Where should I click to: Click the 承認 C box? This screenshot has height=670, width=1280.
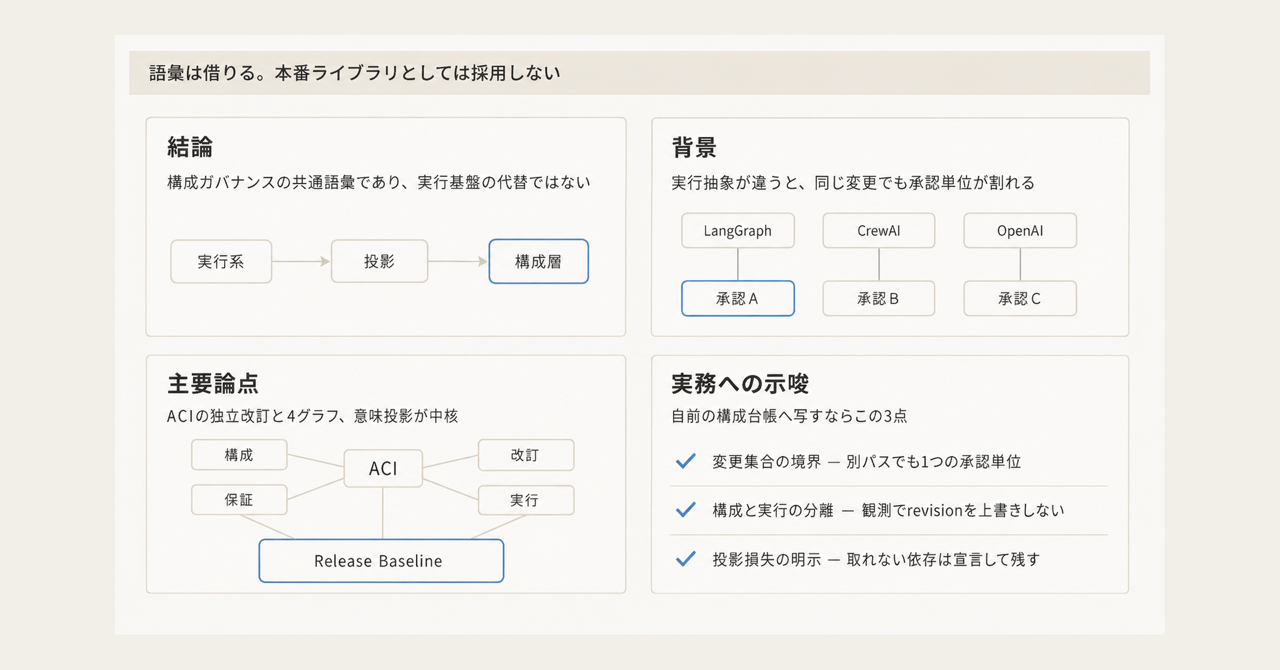[1020, 298]
